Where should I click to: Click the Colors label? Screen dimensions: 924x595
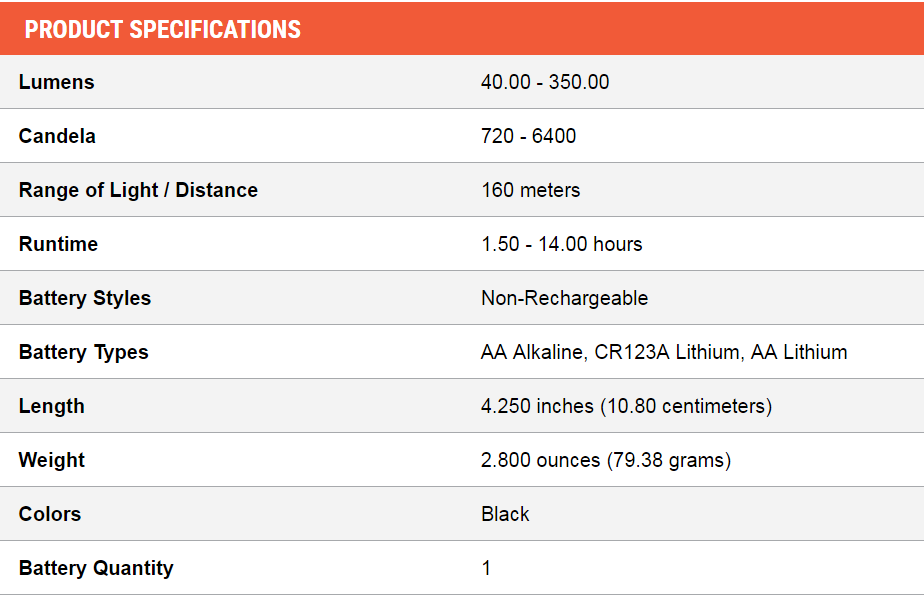[x=50, y=514]
